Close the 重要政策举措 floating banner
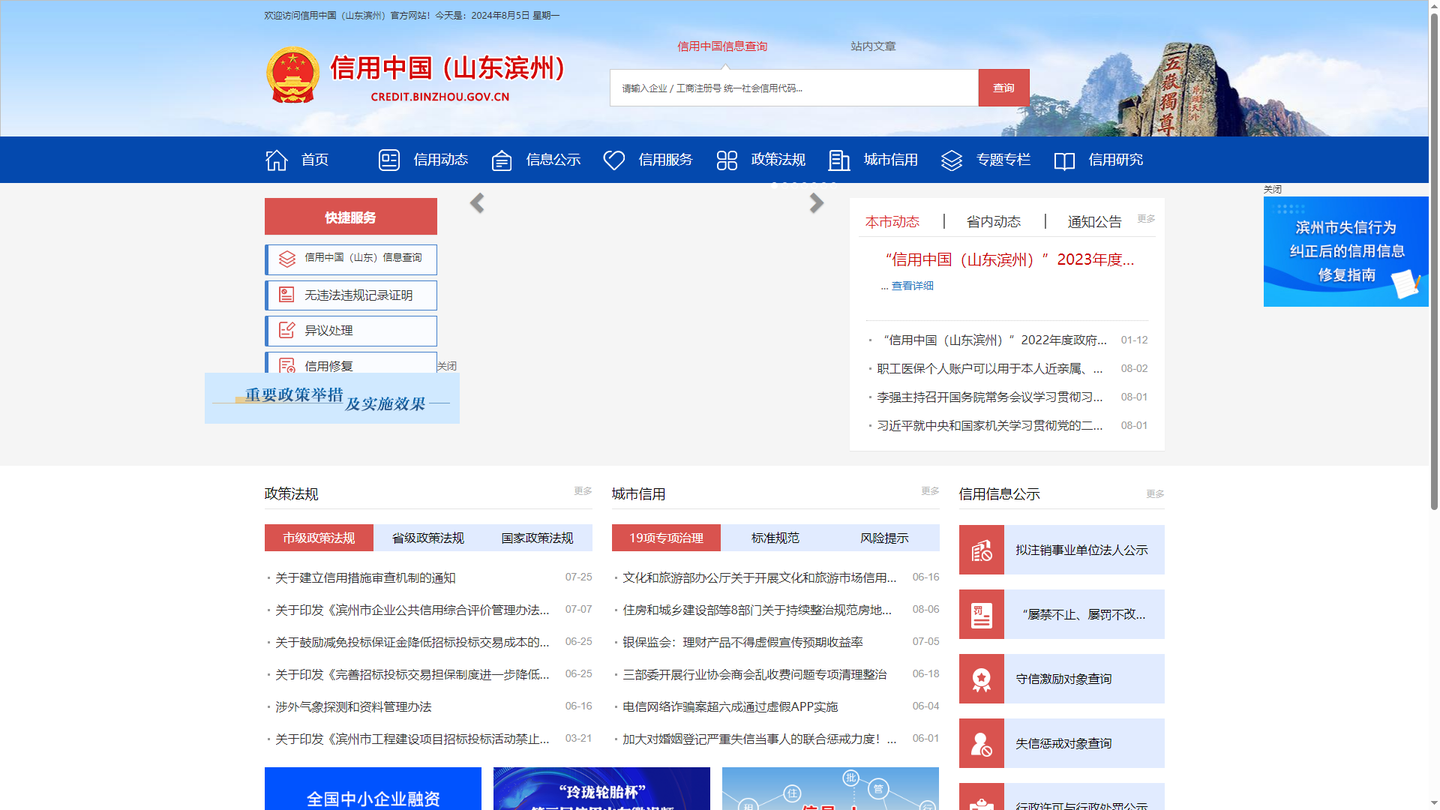The height and width of the screenshot is (810, 1440). (447, 366)
